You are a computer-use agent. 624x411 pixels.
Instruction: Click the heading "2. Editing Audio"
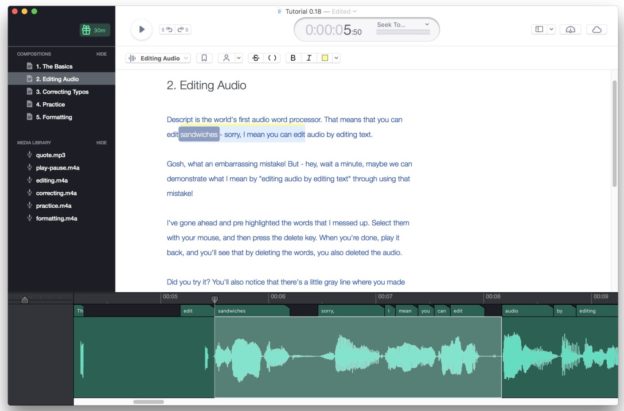(x=206, y=86)
